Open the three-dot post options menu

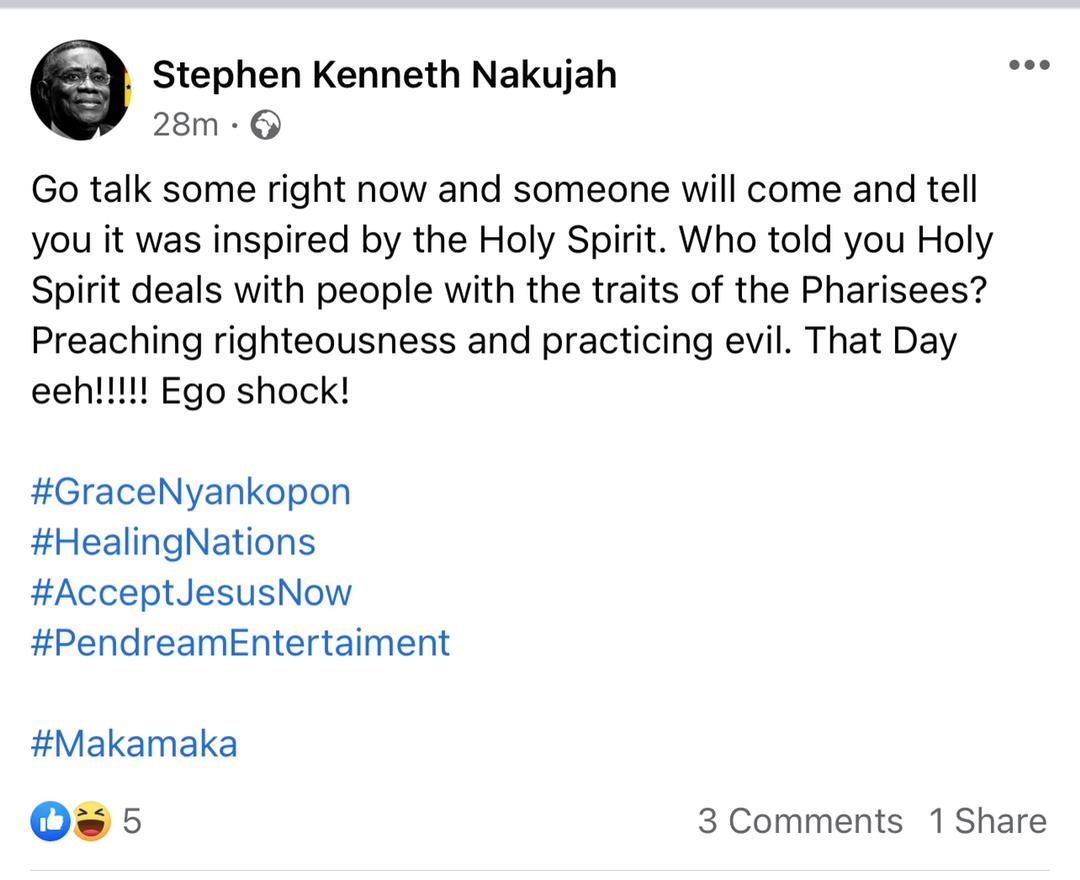(1029, 65)
